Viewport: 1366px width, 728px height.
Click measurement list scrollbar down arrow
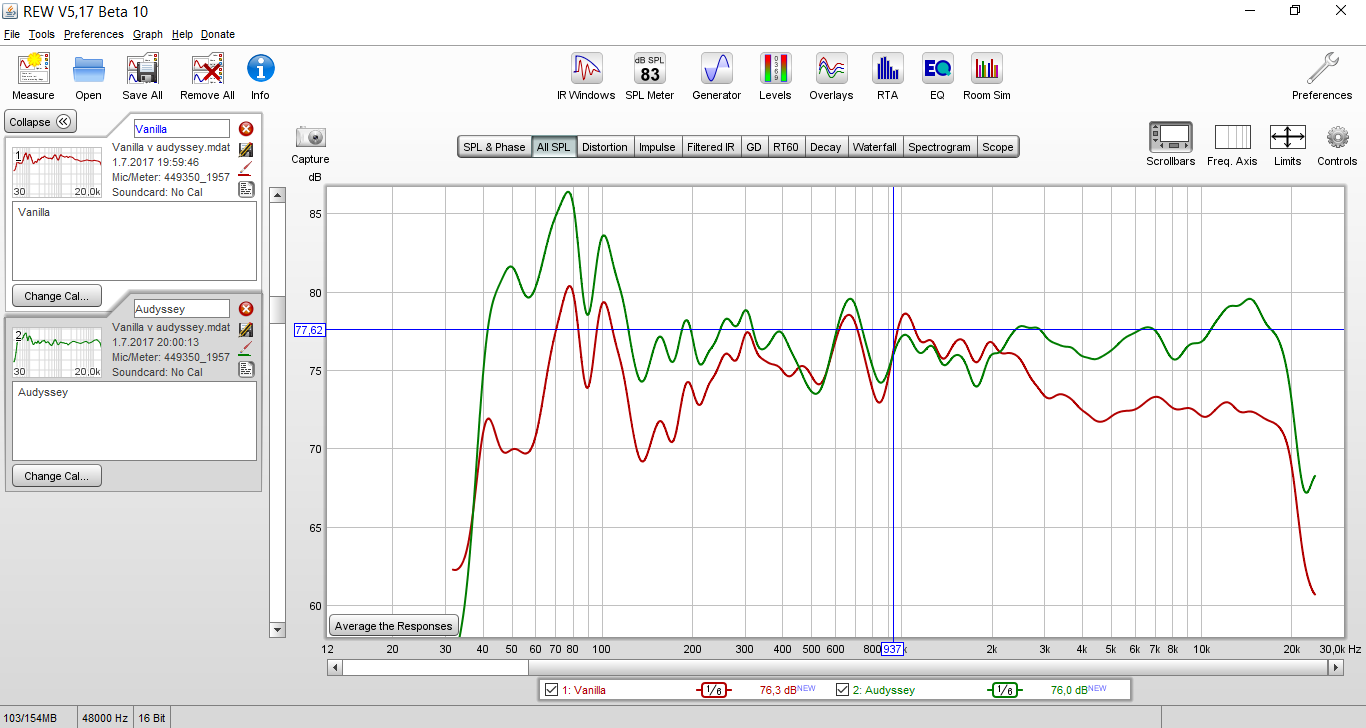[x=278, y=630]
